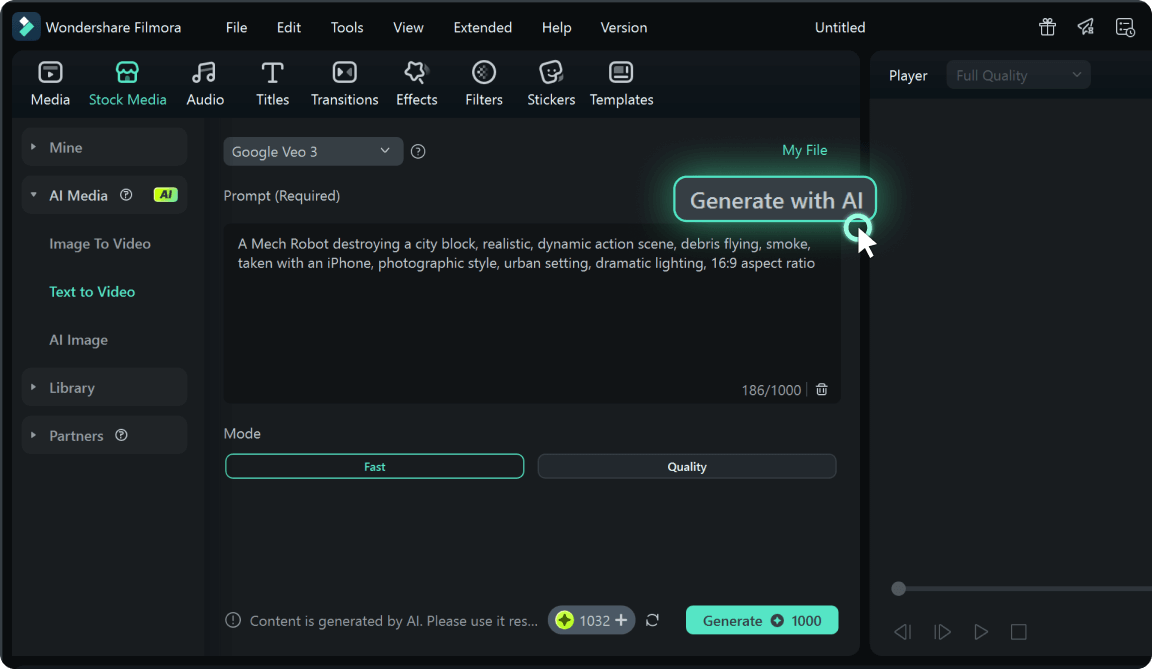This screenshot has width=1152, height=669.
Task: Click the Untitled project title
Action: [x=840, y=27]
